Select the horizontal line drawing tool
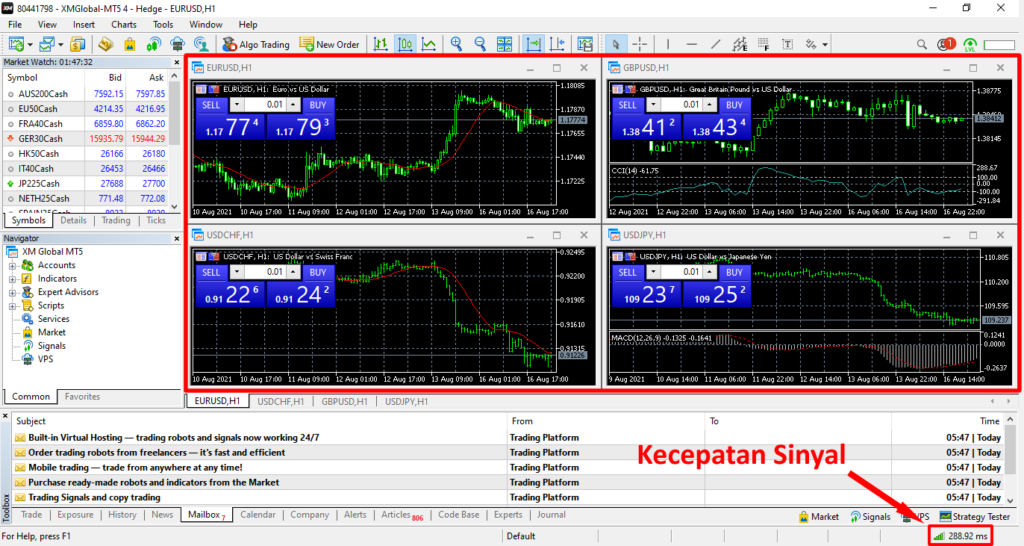1024x546 pixels. click(x=692, y=44)
